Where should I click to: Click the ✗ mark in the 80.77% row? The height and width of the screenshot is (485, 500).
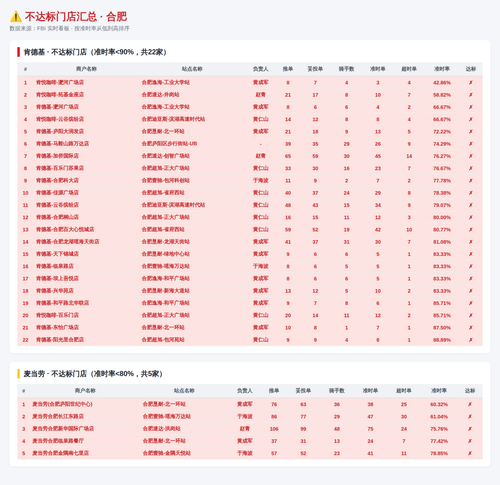tap(471, 229)
